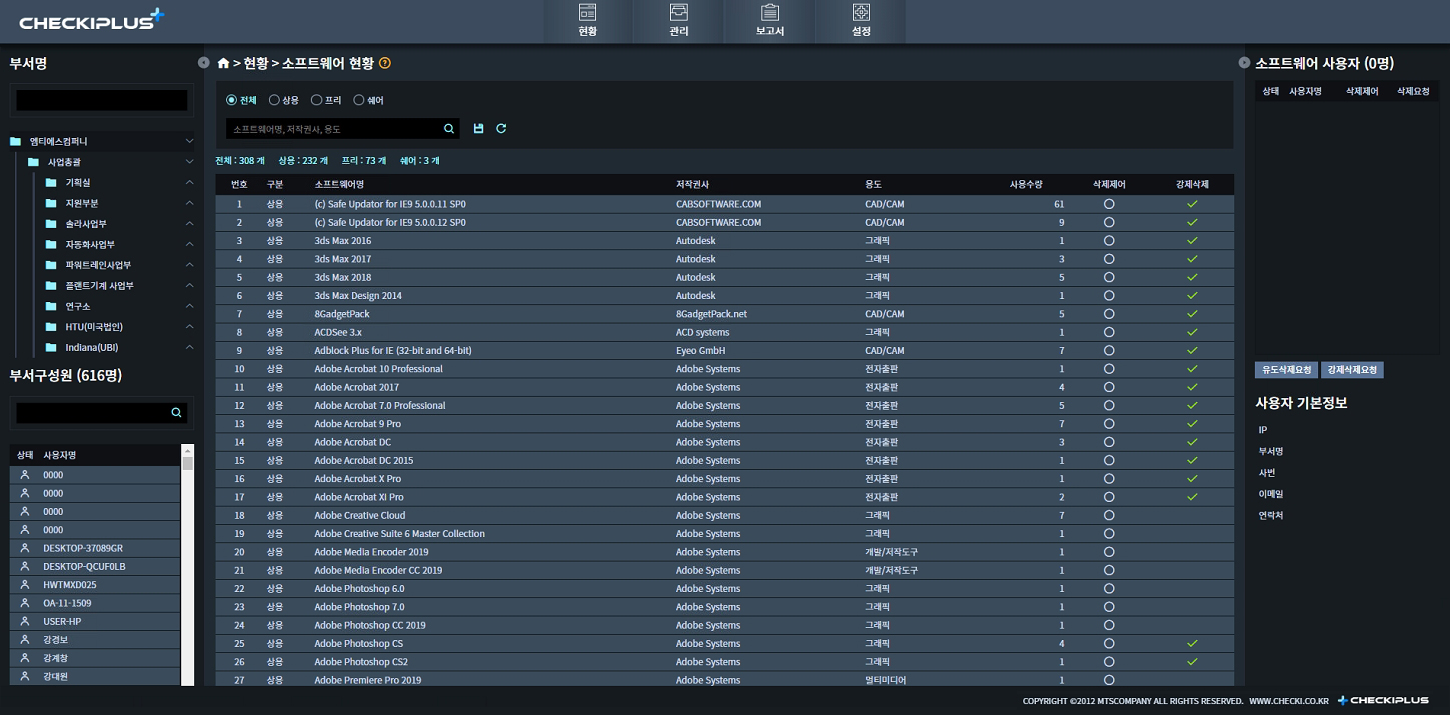The height and width of the screenshot is (715, 1450).
Task: Select member DESKTOP-QCUF0LB in list
Action: click(95, 566)
